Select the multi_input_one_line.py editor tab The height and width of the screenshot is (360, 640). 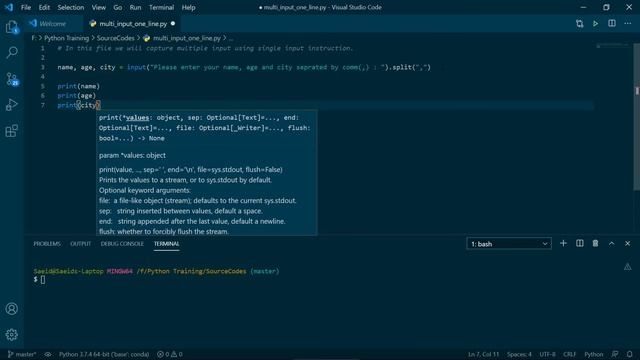[133, 24]
